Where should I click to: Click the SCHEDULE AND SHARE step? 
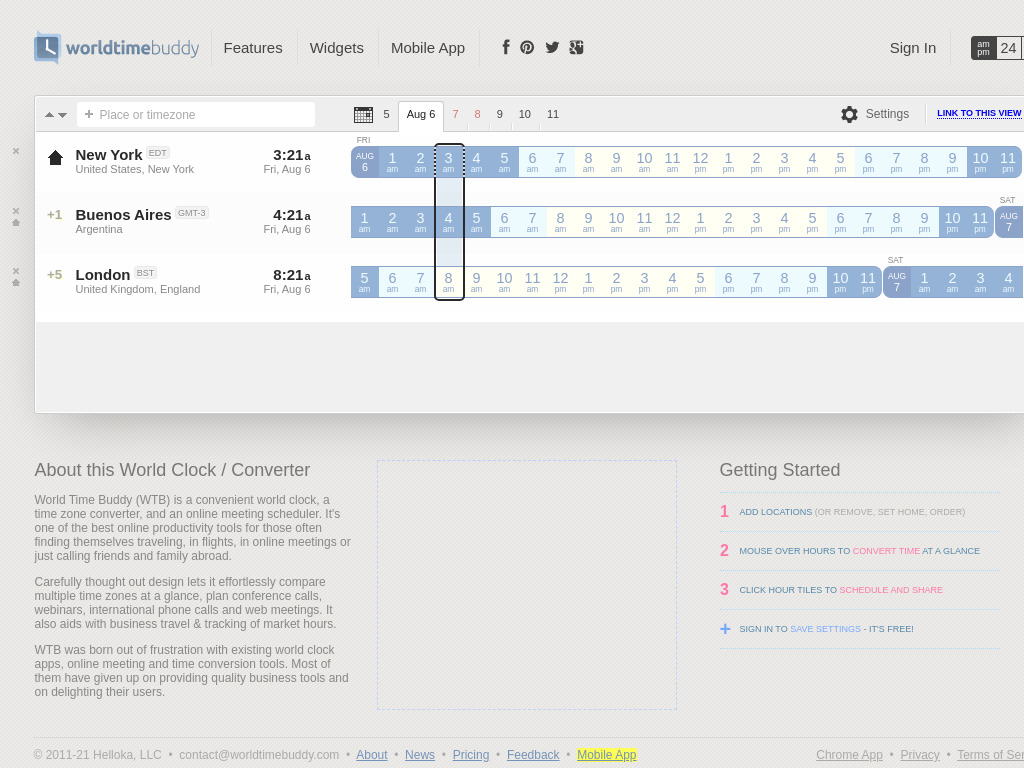pos(891,590)
